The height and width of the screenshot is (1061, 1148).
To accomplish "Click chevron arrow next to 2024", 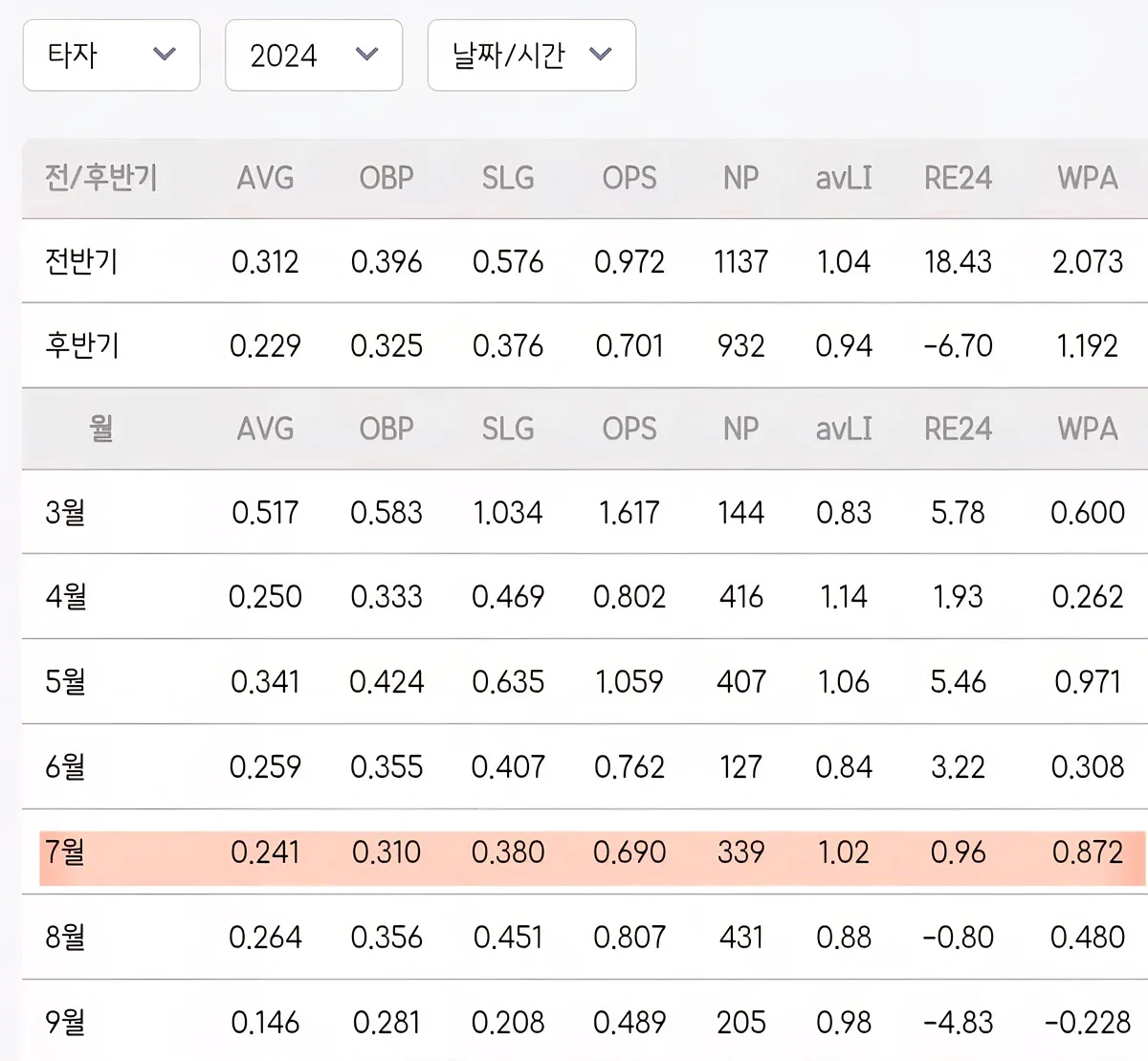I will point(367,55).
